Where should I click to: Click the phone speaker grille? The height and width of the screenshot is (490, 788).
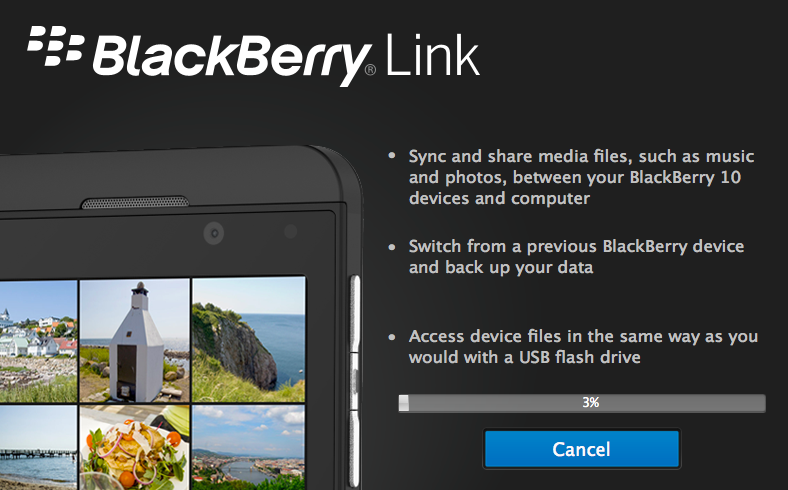click(x=135, y=203)
